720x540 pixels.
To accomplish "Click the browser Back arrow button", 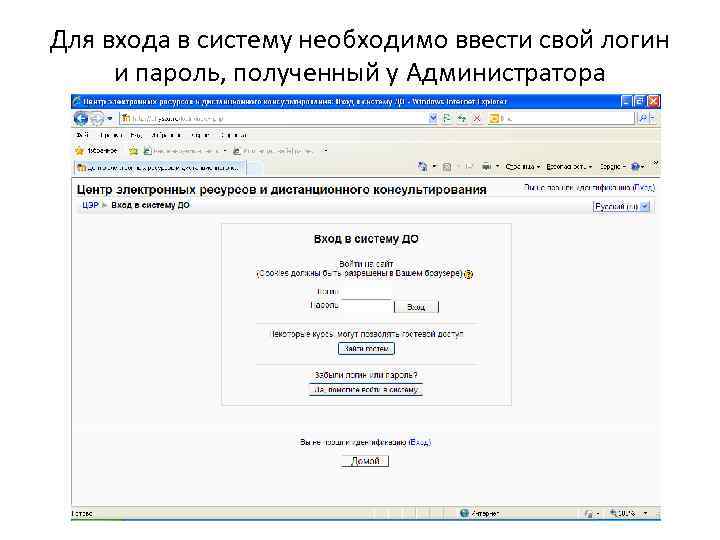I will [81, 118].
